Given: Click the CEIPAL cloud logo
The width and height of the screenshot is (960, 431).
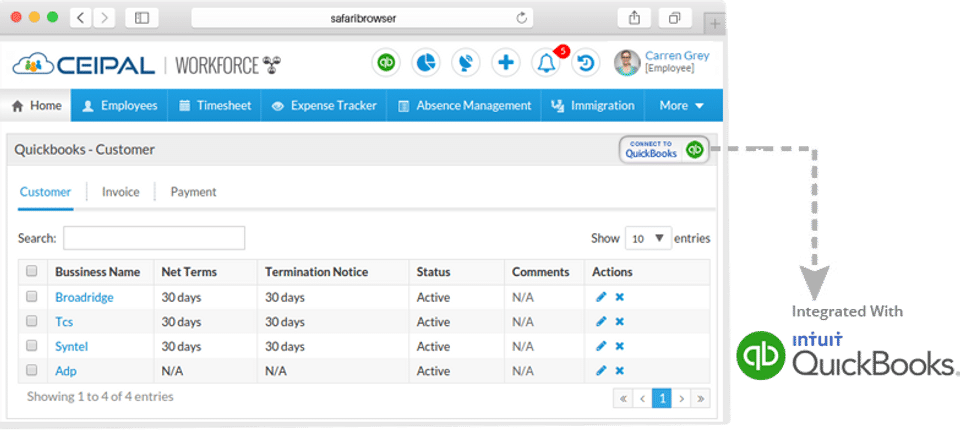Looking at the screenshot, I should (84, 65).
